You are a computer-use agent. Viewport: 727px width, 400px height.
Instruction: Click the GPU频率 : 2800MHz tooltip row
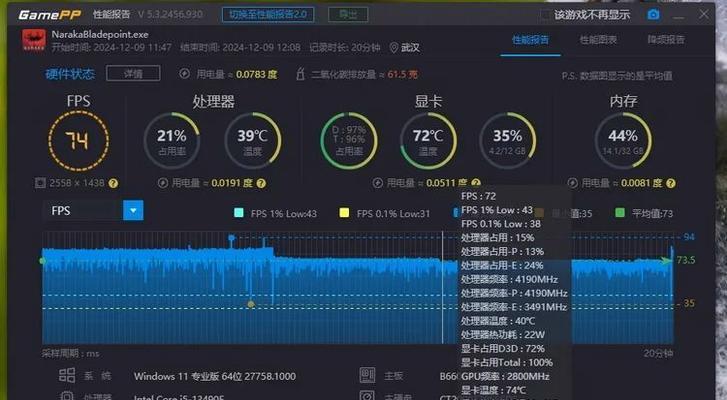505,376
